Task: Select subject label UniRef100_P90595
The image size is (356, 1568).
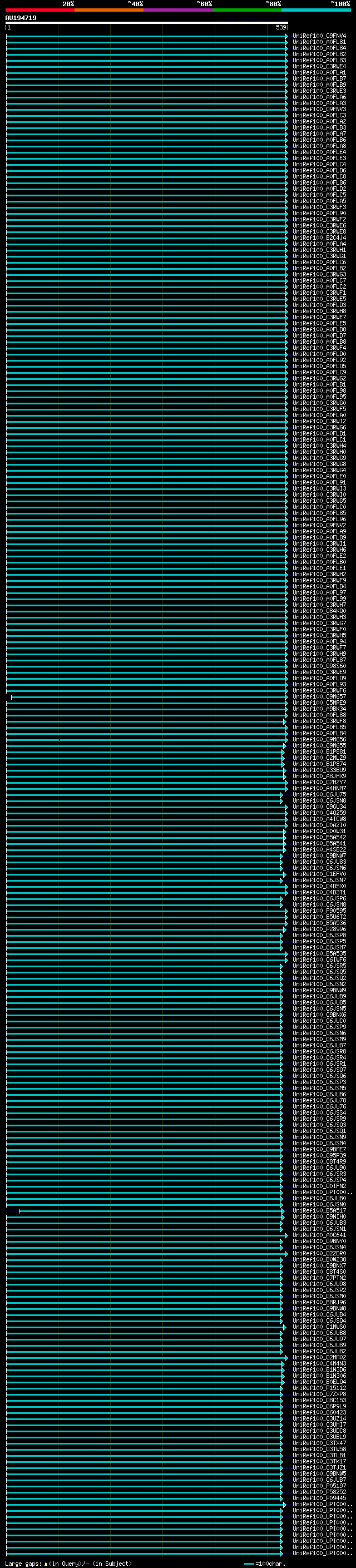Action: click(319, 911)
